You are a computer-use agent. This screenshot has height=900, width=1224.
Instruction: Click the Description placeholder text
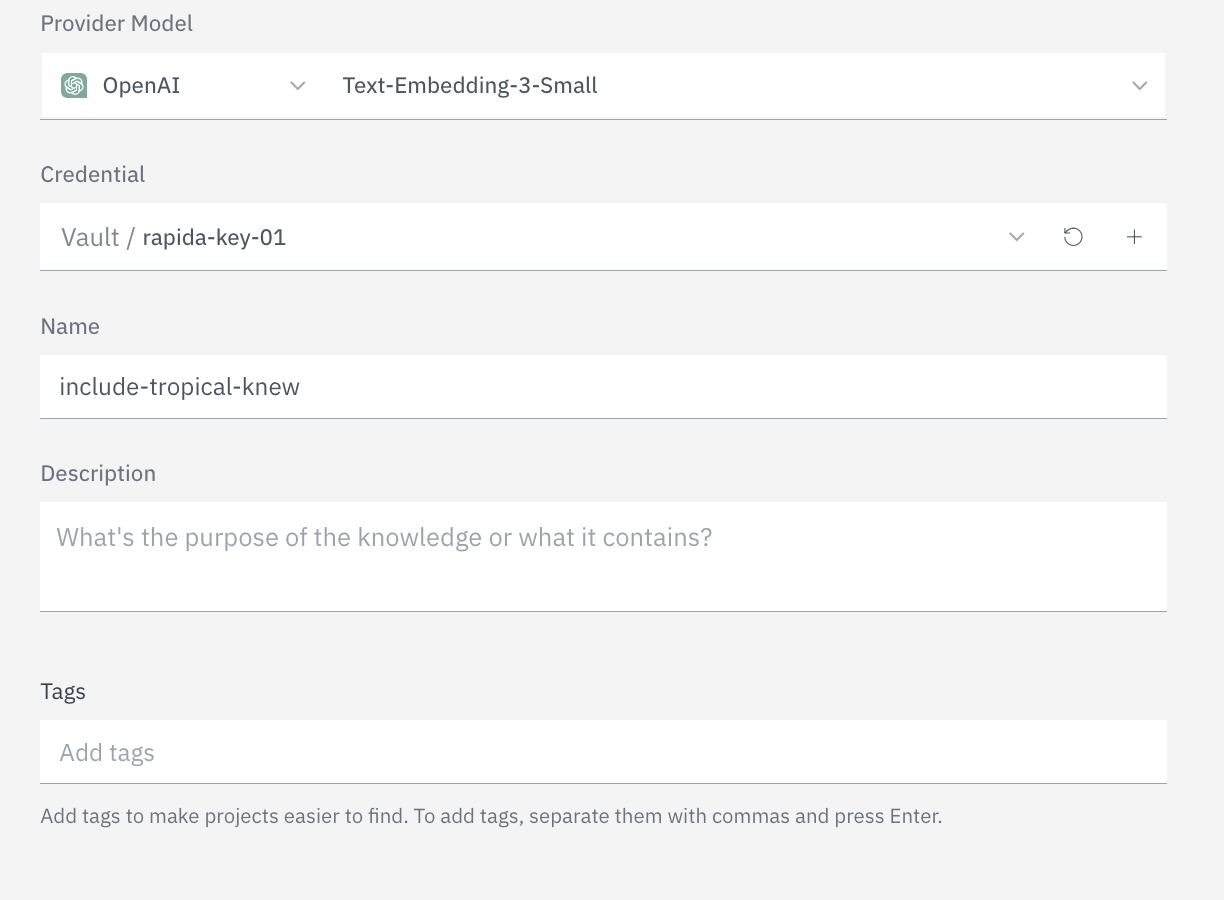tap(384, 538)
